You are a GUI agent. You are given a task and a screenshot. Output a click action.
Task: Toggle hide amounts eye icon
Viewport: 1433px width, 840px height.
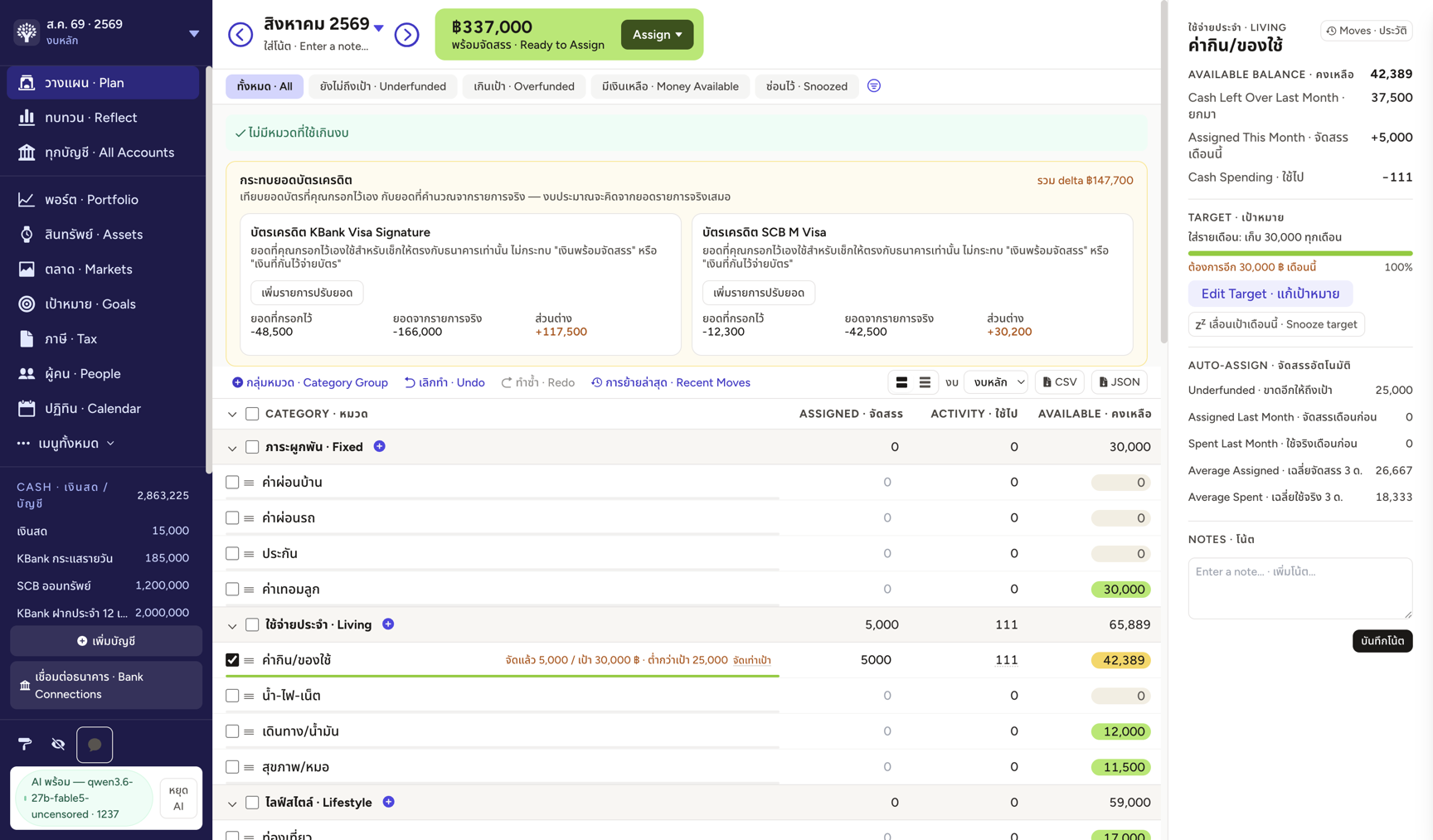tap(58, 744)
